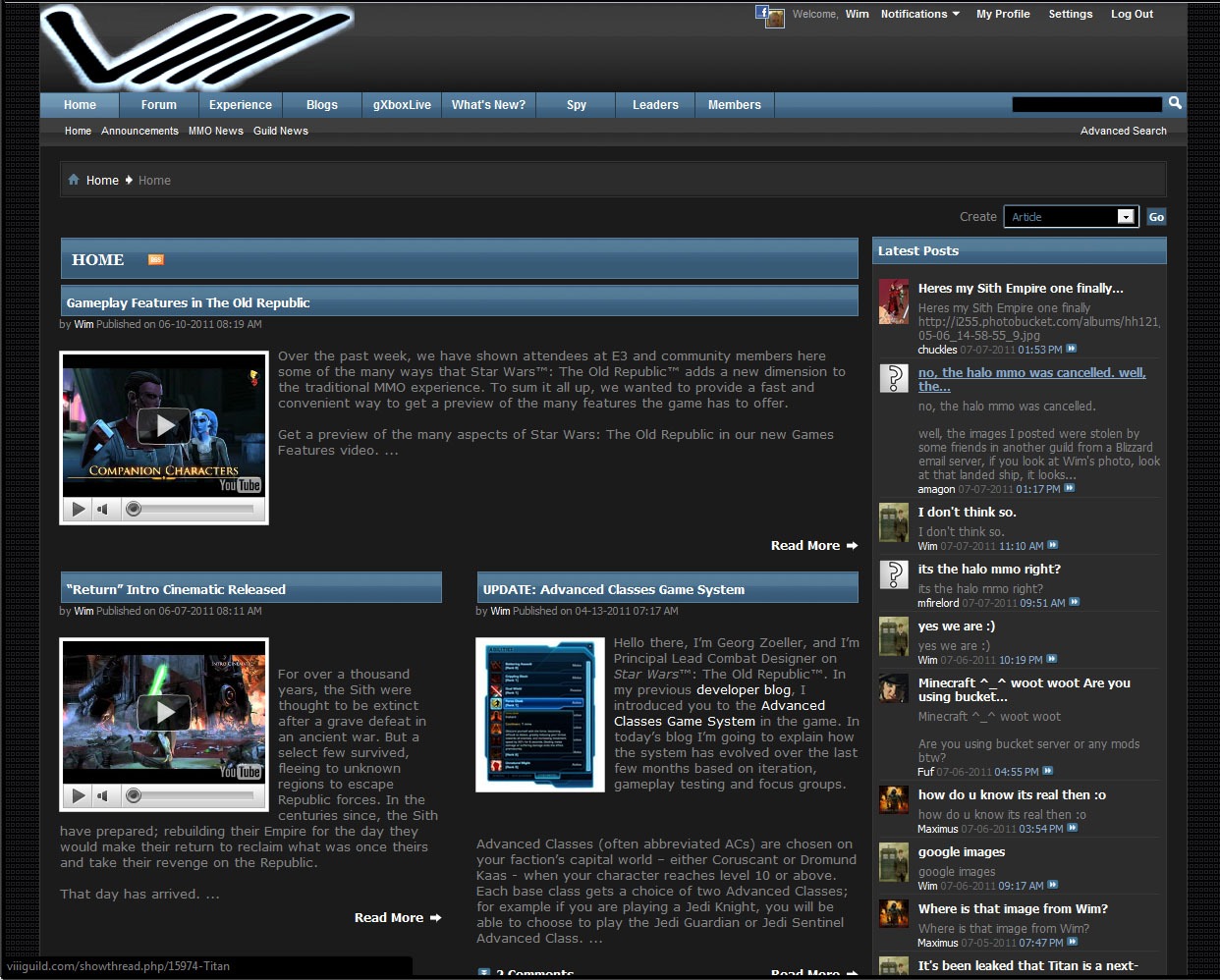Mute the Return cinematic video
This screenshot has height=980, width=1220.
point(102,795)
